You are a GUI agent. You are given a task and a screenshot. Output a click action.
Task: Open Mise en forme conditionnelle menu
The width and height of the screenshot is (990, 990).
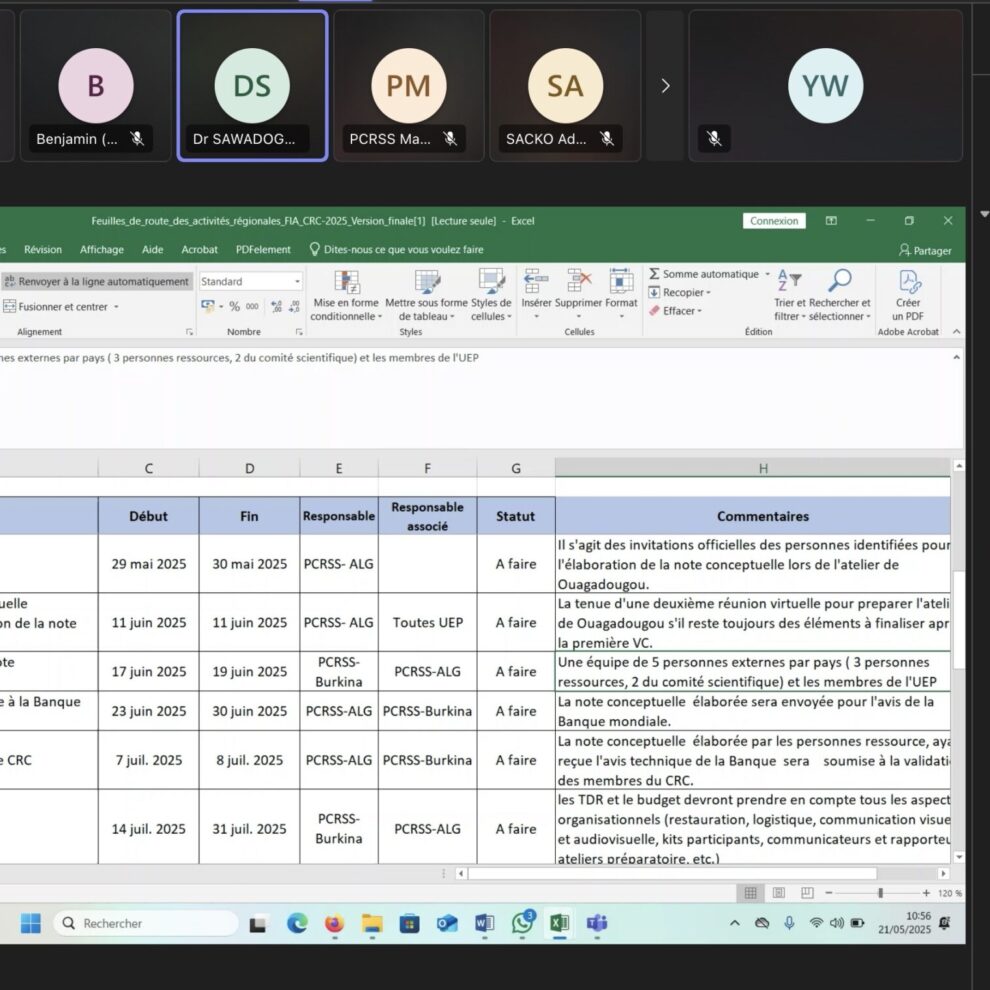coord(346,296)
